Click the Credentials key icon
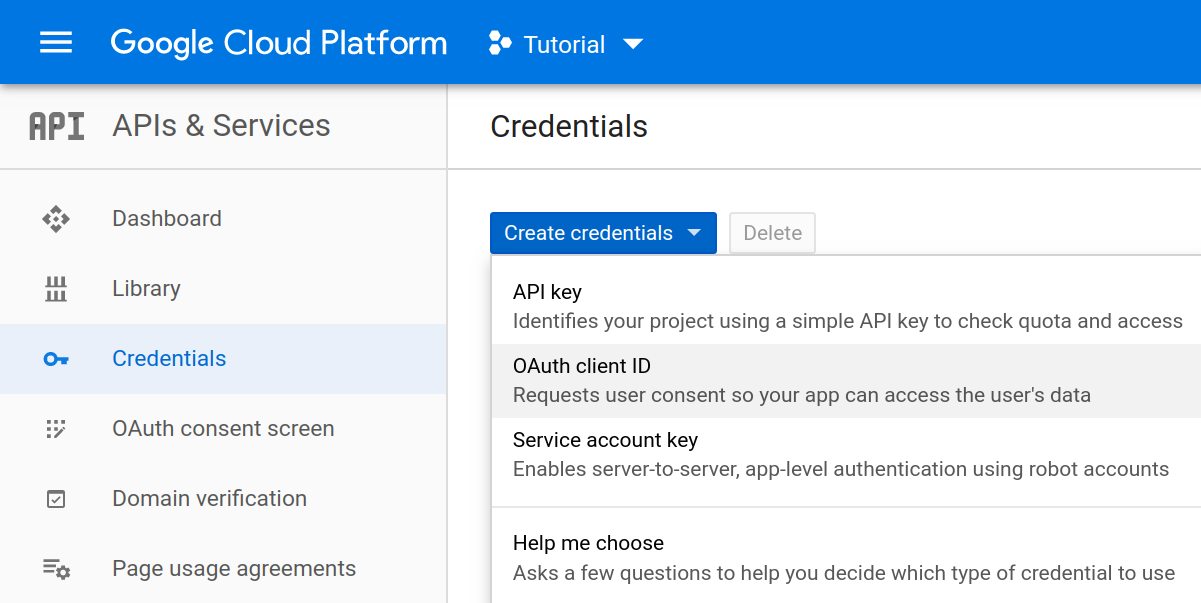This screenshot has width=1201, height=603. pyautogui.click(x=55, y=358)
